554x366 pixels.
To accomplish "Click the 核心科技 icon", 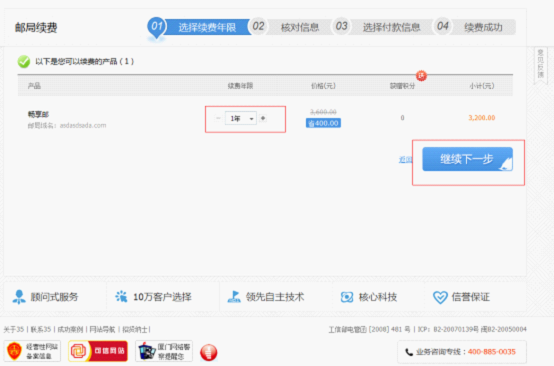I will (x=347, y=297).
